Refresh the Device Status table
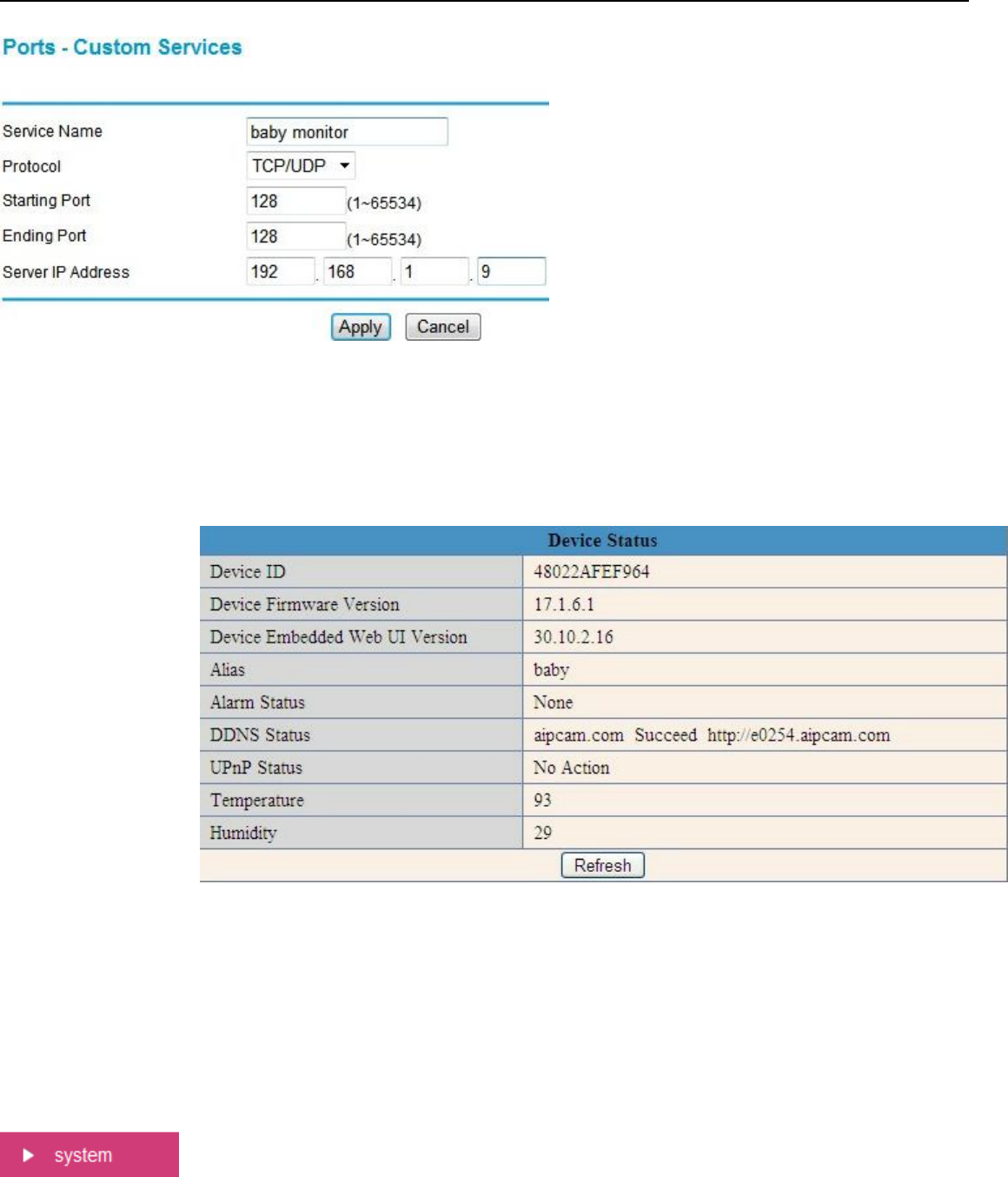Screen dimensions: 1008x1177 click(603, 865)
